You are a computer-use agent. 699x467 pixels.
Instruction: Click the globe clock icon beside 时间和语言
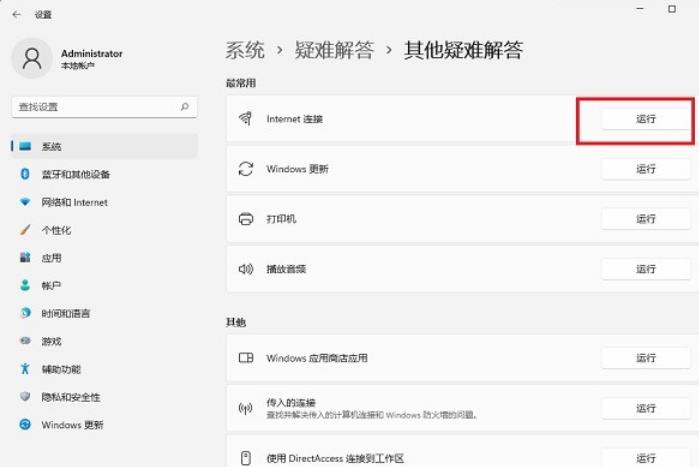(x=25, y=313)
